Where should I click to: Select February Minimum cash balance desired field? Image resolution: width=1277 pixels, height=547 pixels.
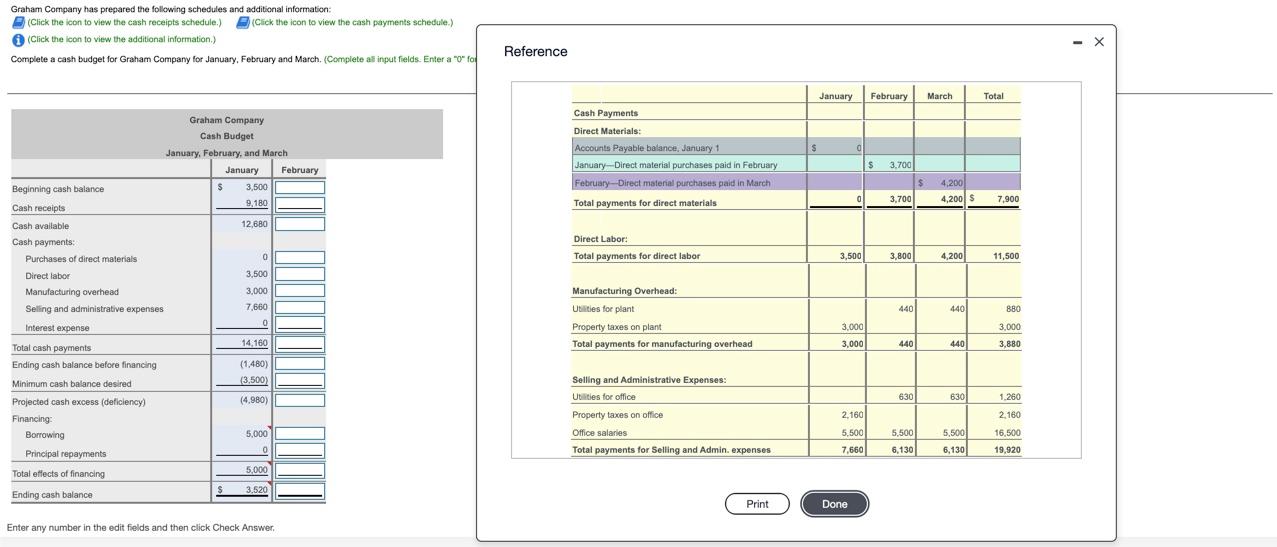point(300,381)
